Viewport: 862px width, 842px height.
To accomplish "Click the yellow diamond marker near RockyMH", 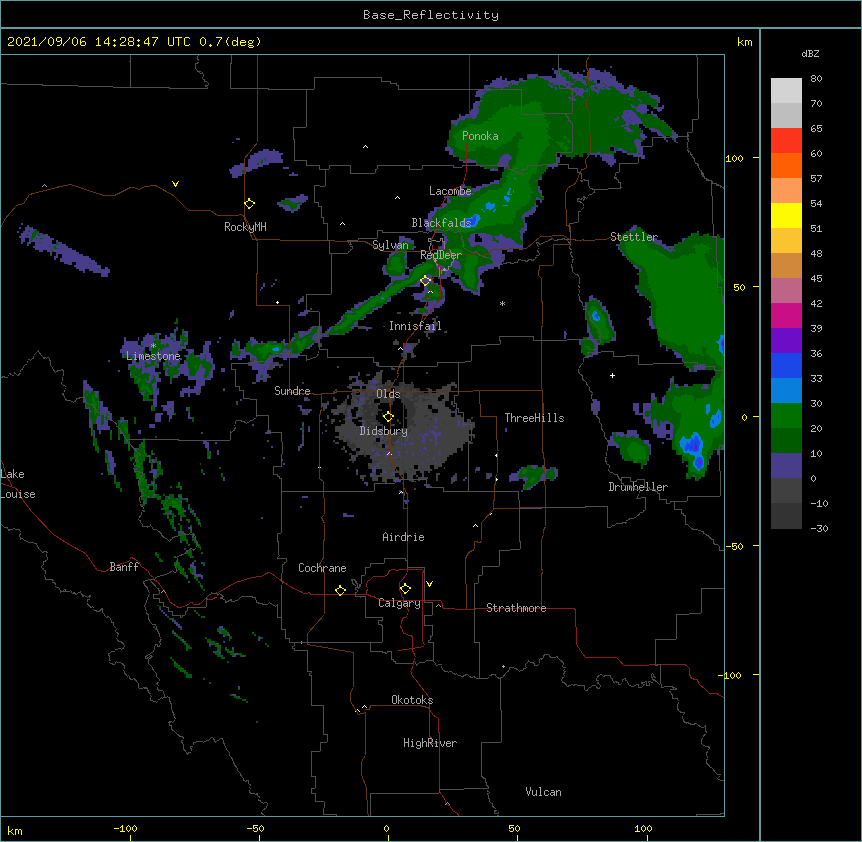I will point(249,204).
